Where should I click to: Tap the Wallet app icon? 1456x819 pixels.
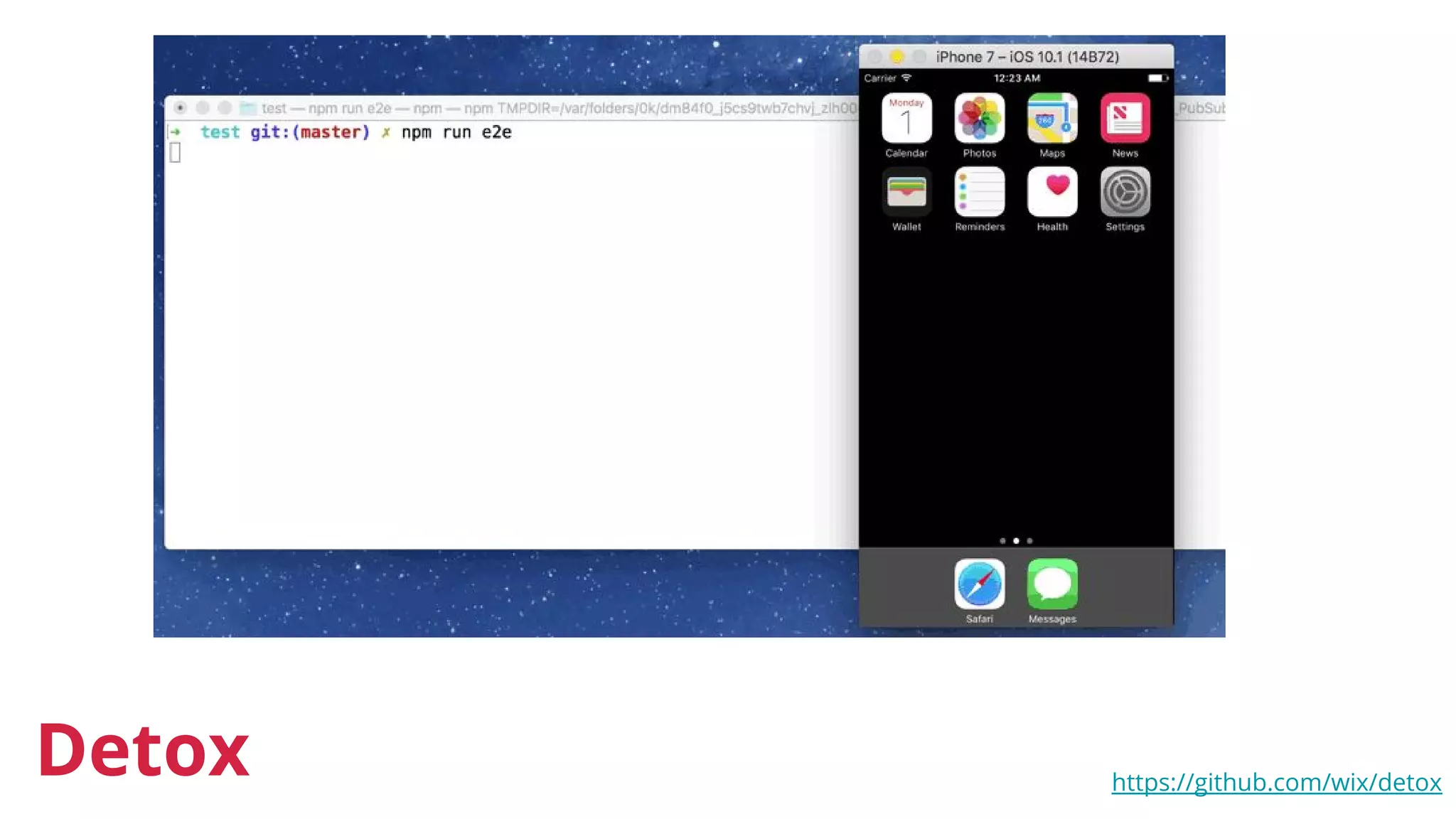pyautogui.click(x=906, y=192)
